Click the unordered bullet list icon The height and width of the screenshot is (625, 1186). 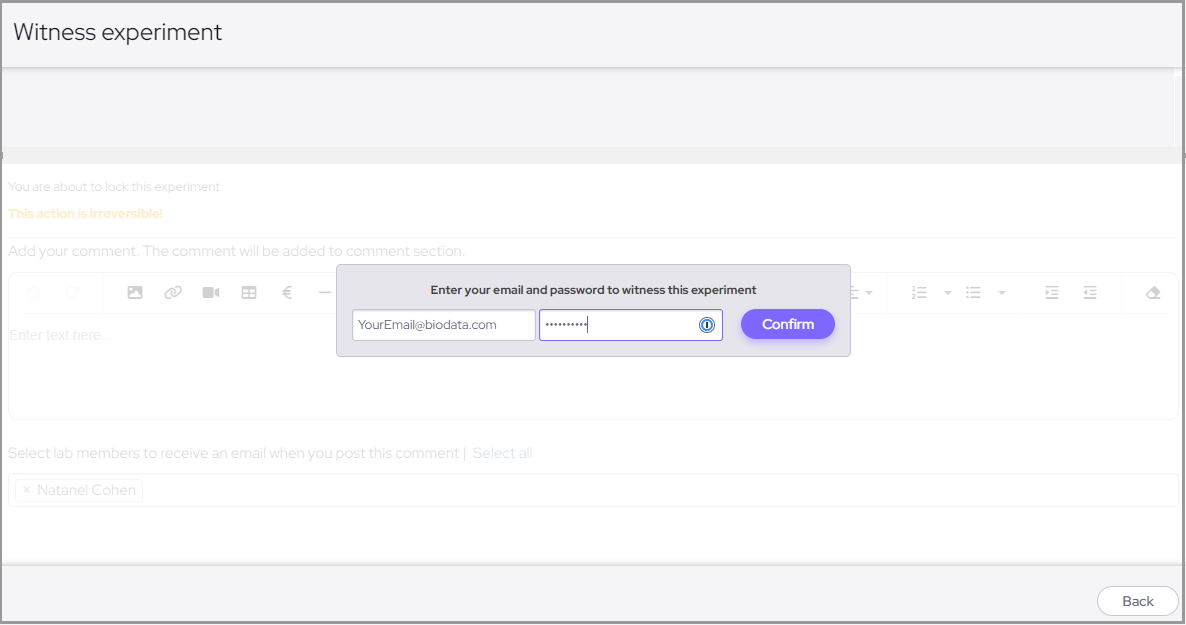tap(973, 293)
